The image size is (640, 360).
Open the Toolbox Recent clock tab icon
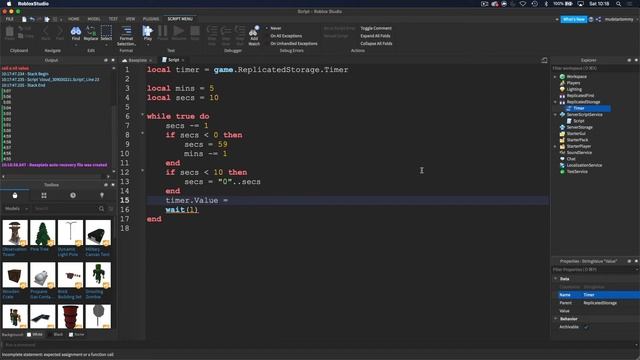pos(73,196)
